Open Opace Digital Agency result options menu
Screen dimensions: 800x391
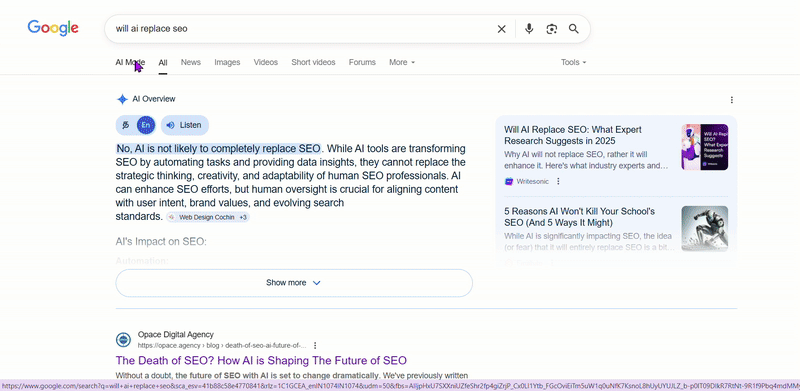[x=315, y=345]
